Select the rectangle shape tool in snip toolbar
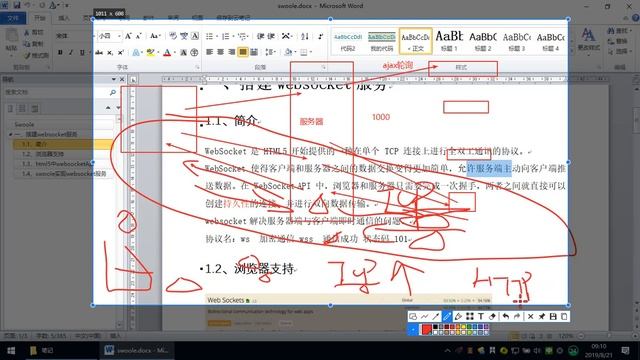 pos(413,316)
